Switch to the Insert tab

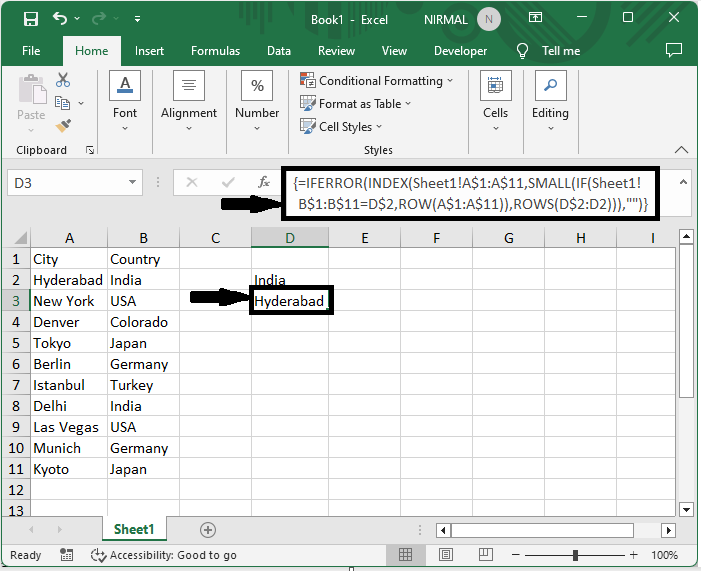pos(149,51)
